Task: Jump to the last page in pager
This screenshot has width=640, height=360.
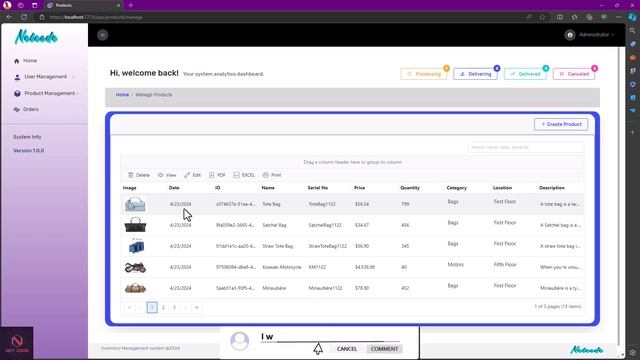Action: [x=197, y=307]
